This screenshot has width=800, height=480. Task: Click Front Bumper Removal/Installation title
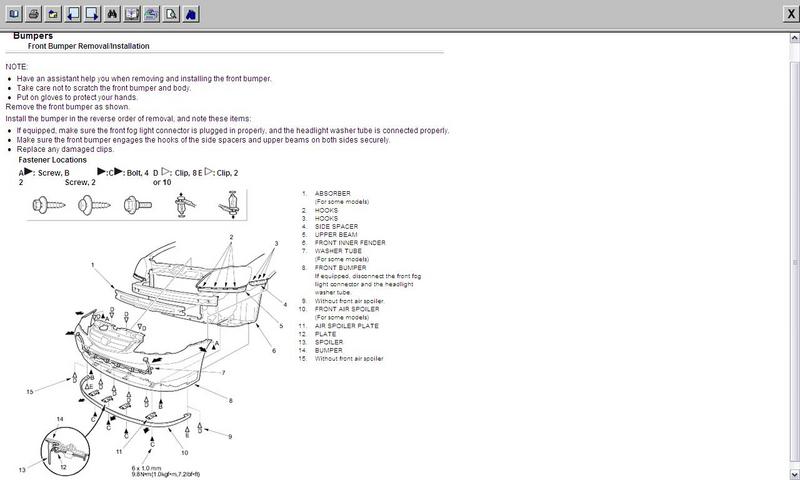click(89, 46)
